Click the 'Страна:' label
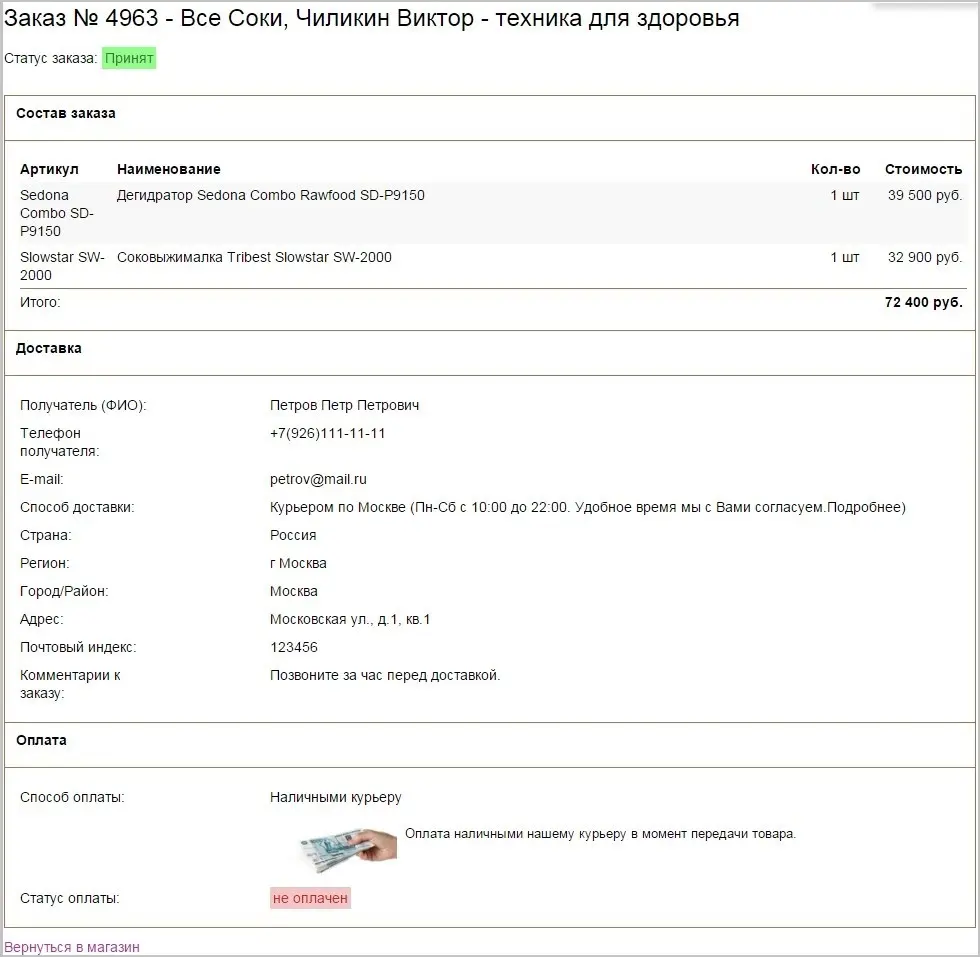Screen dimensions: 980x957 pyautogui.click(x=46, y=535)
